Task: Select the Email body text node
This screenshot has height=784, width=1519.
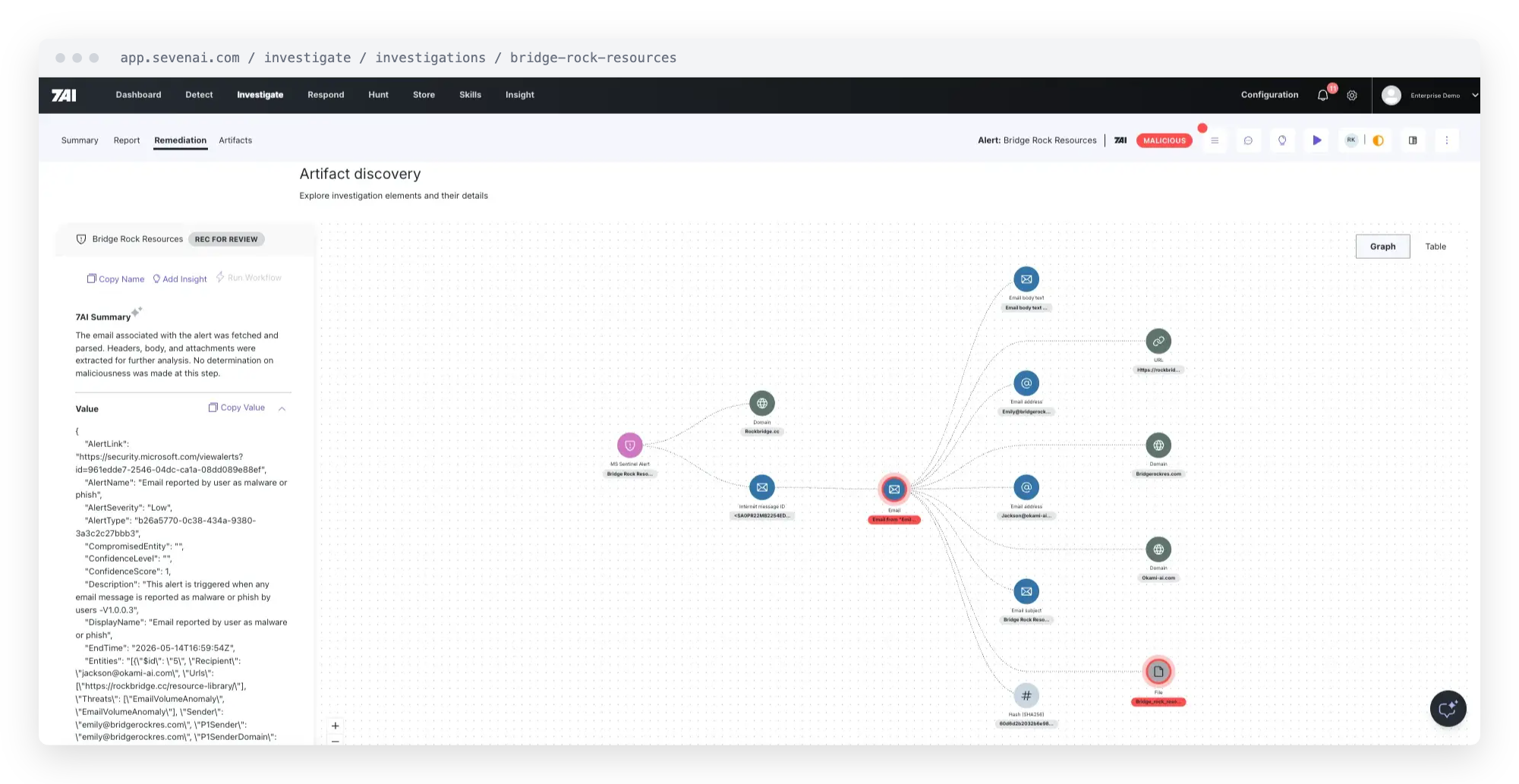Action: [1026, 279]
